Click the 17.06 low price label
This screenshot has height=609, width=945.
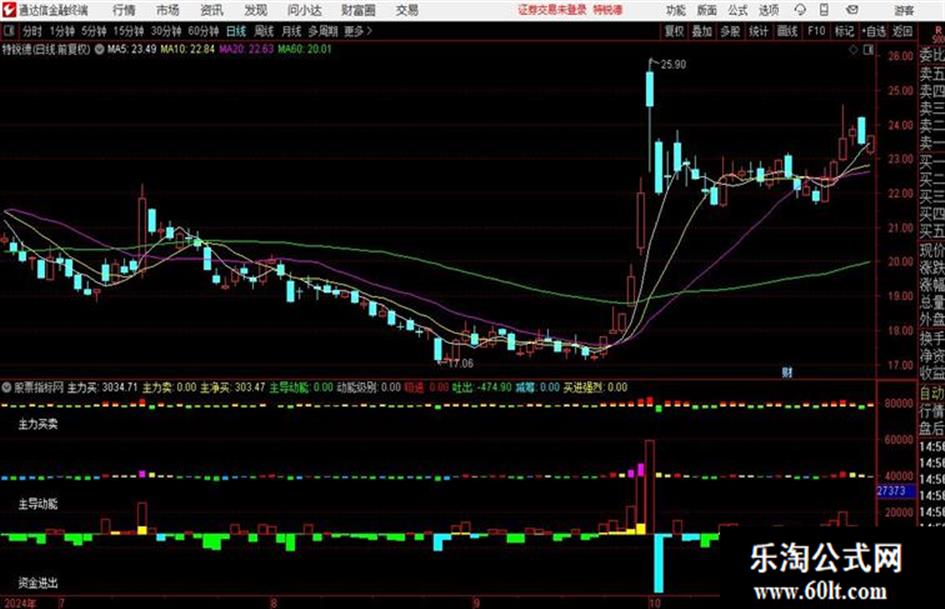460,364
